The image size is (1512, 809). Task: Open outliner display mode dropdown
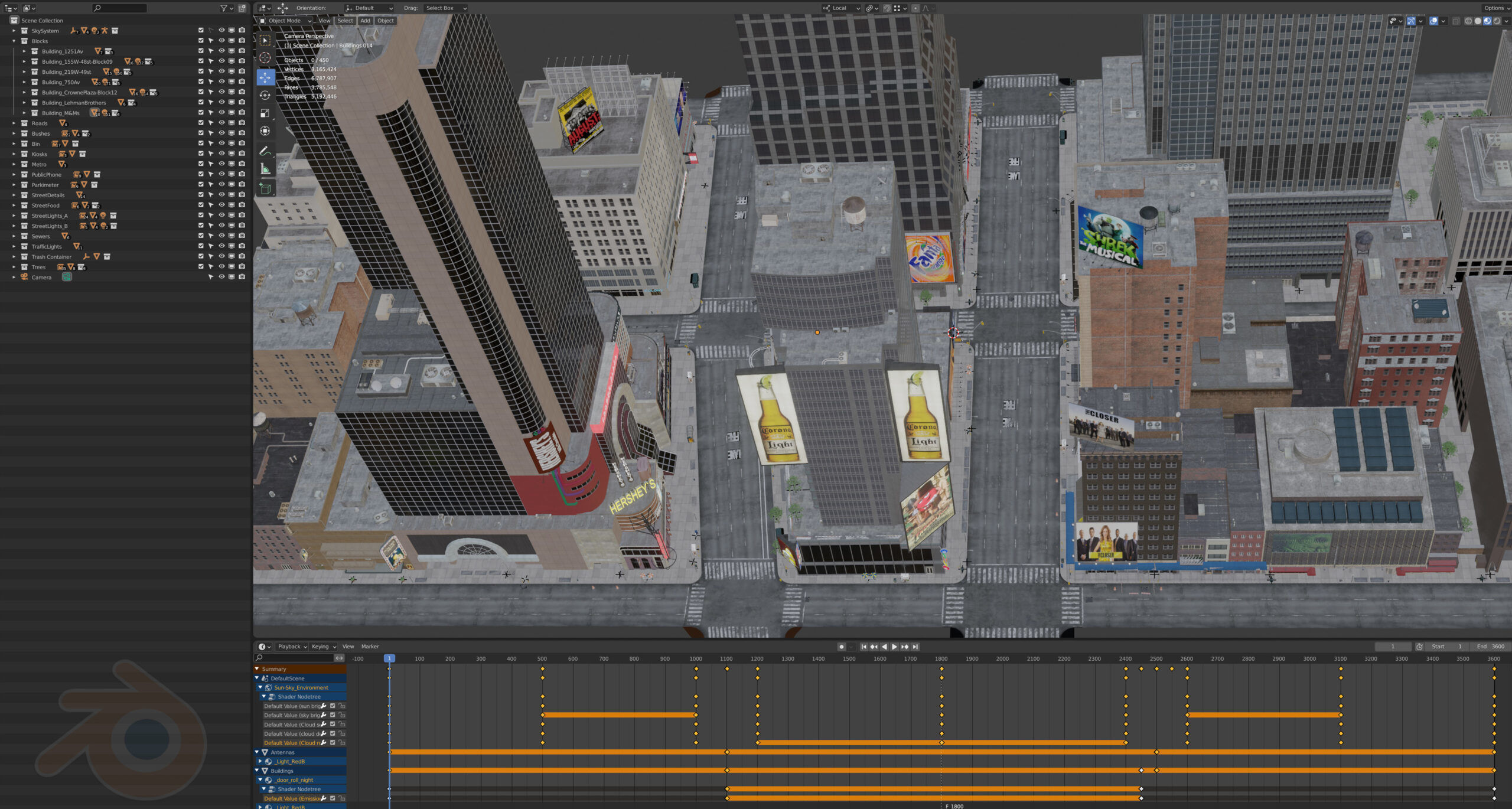(x=29, y=8)
